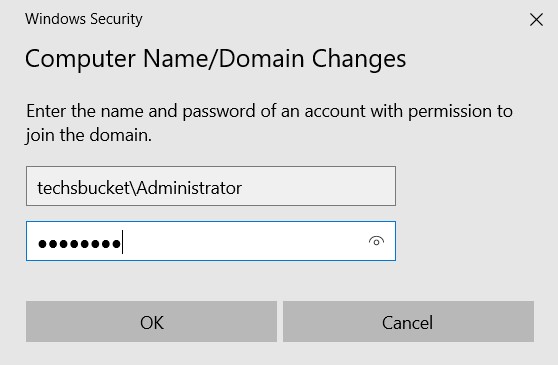The height and width of the screenshot is (365, 558).
Task: Cancel the domain join prompt
Action: [408, 322]
